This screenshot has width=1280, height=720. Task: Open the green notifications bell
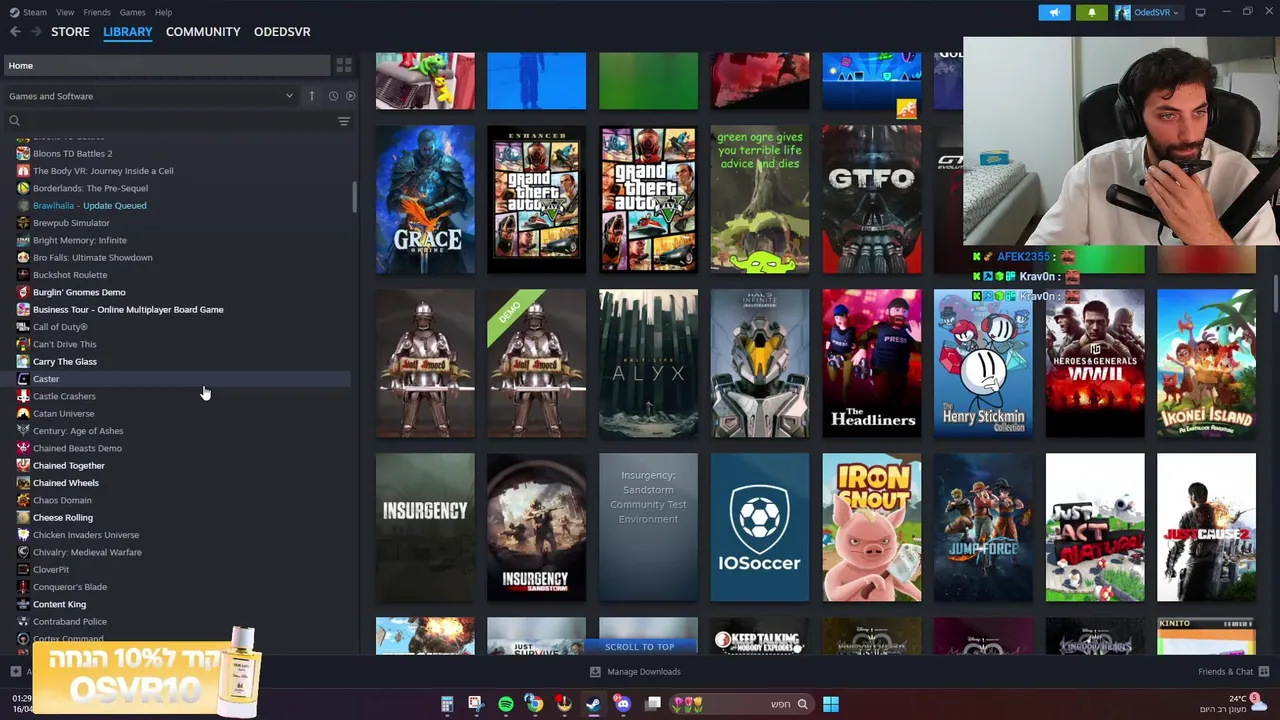coord(1091,12)
